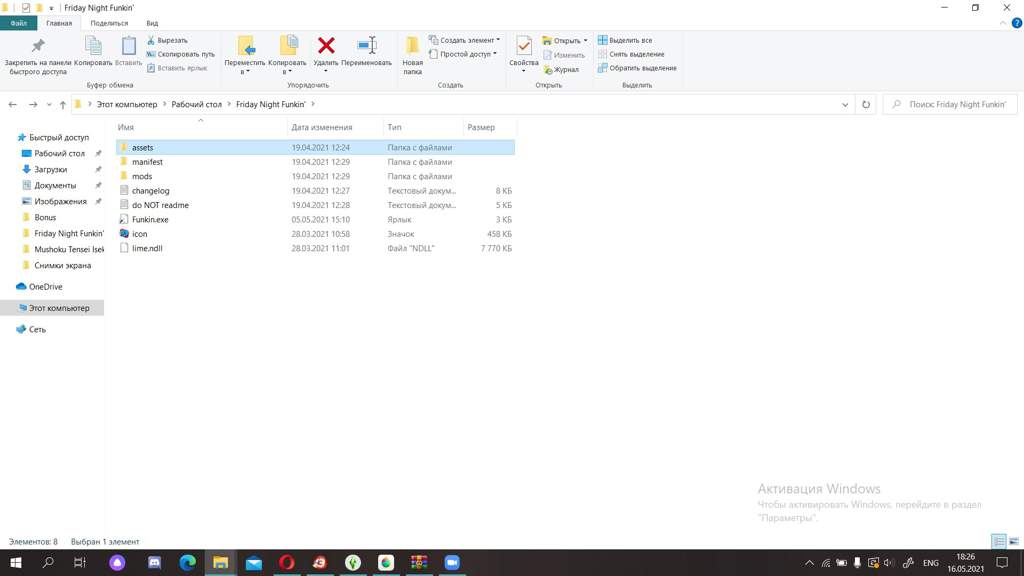
Task: Open the quick access toolbar customize arrow
Action: (x=52, y=8)
